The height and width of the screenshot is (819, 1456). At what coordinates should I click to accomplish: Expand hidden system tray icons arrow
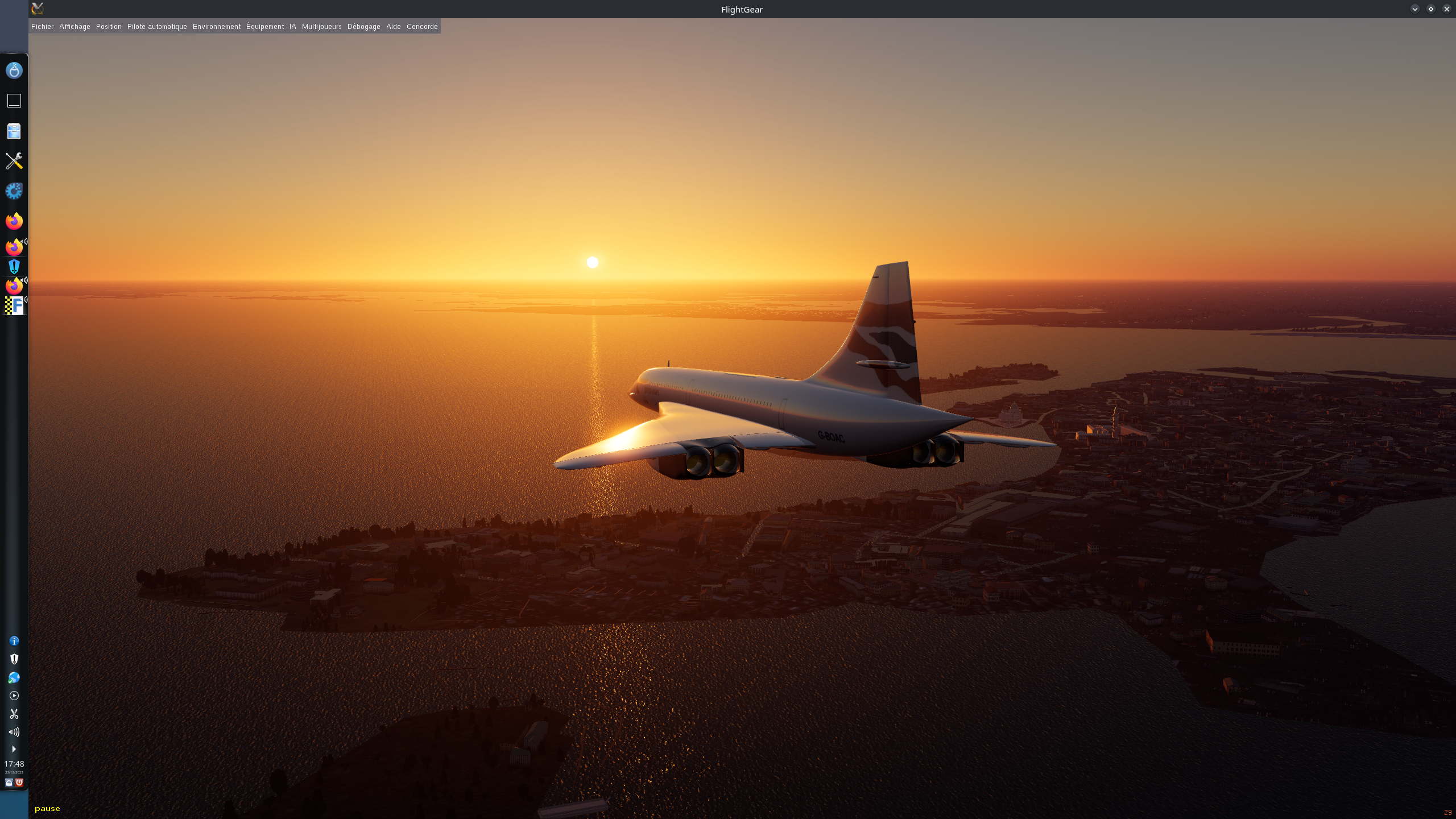pyautogui.click(x=14, y=749)
